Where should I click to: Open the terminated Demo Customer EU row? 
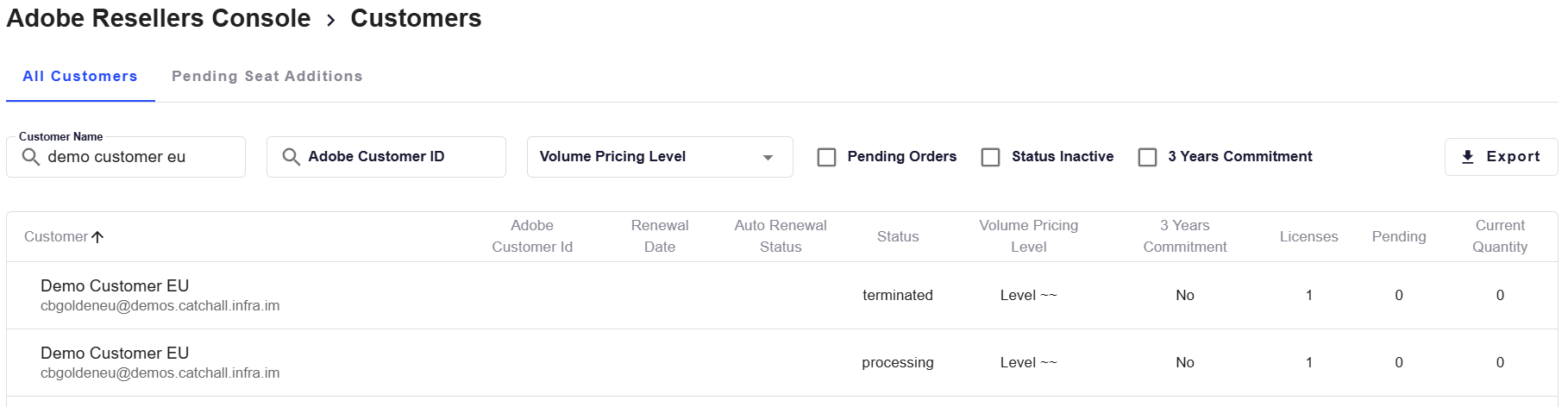[782, 295]
